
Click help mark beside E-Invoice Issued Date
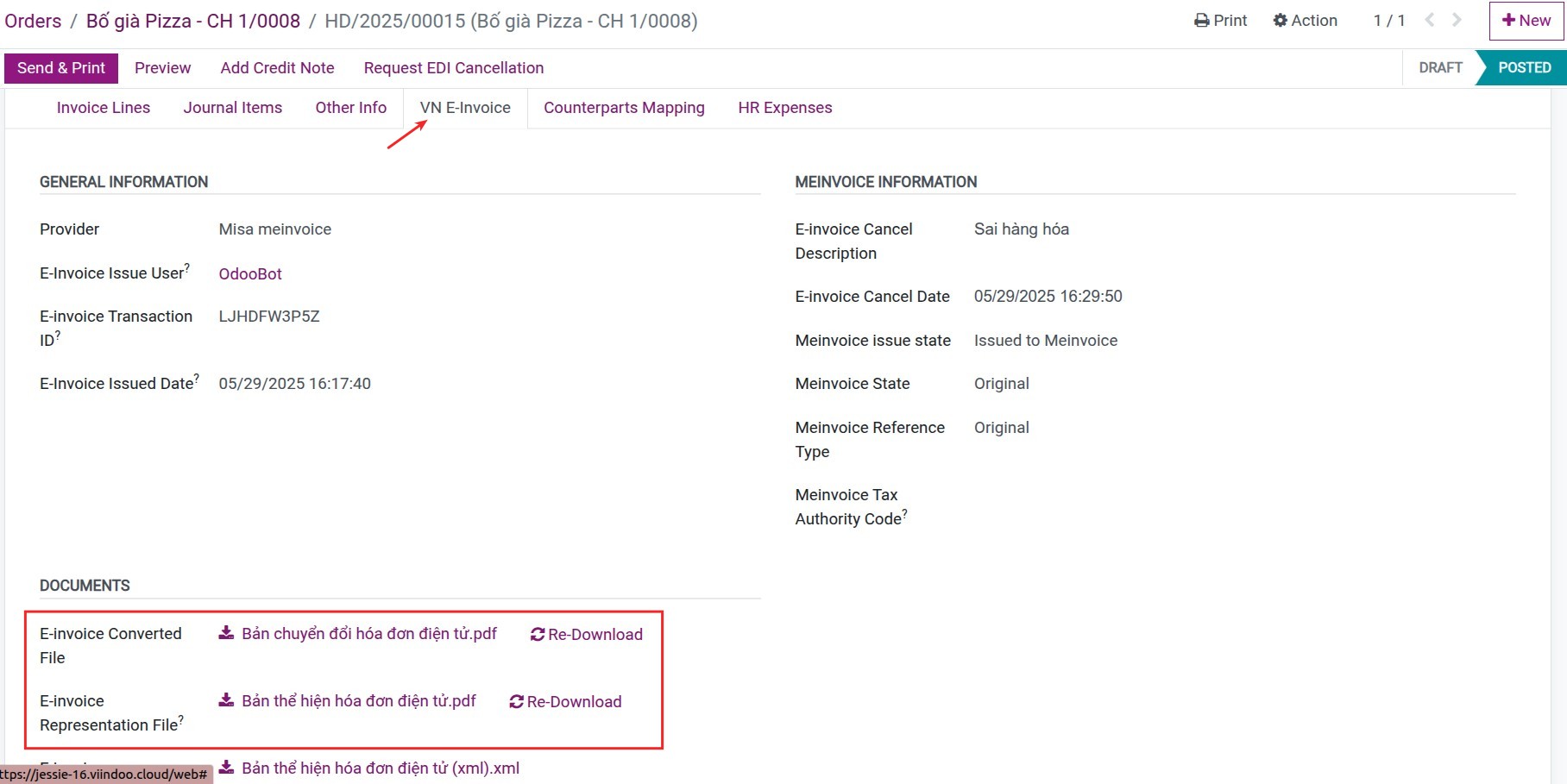(197, 378)
